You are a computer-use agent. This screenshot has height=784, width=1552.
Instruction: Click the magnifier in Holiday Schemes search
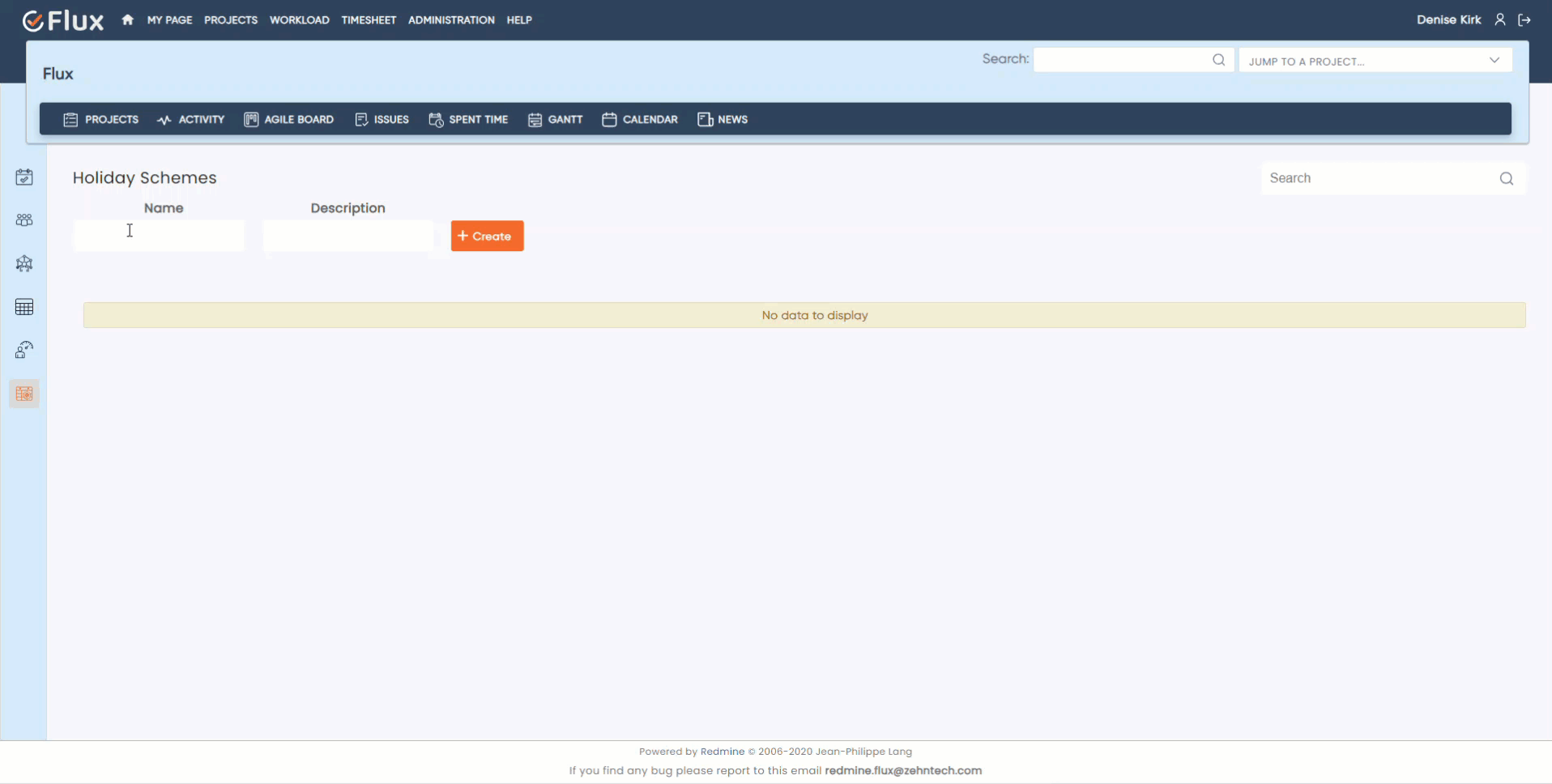click(x=1506, y=179)
